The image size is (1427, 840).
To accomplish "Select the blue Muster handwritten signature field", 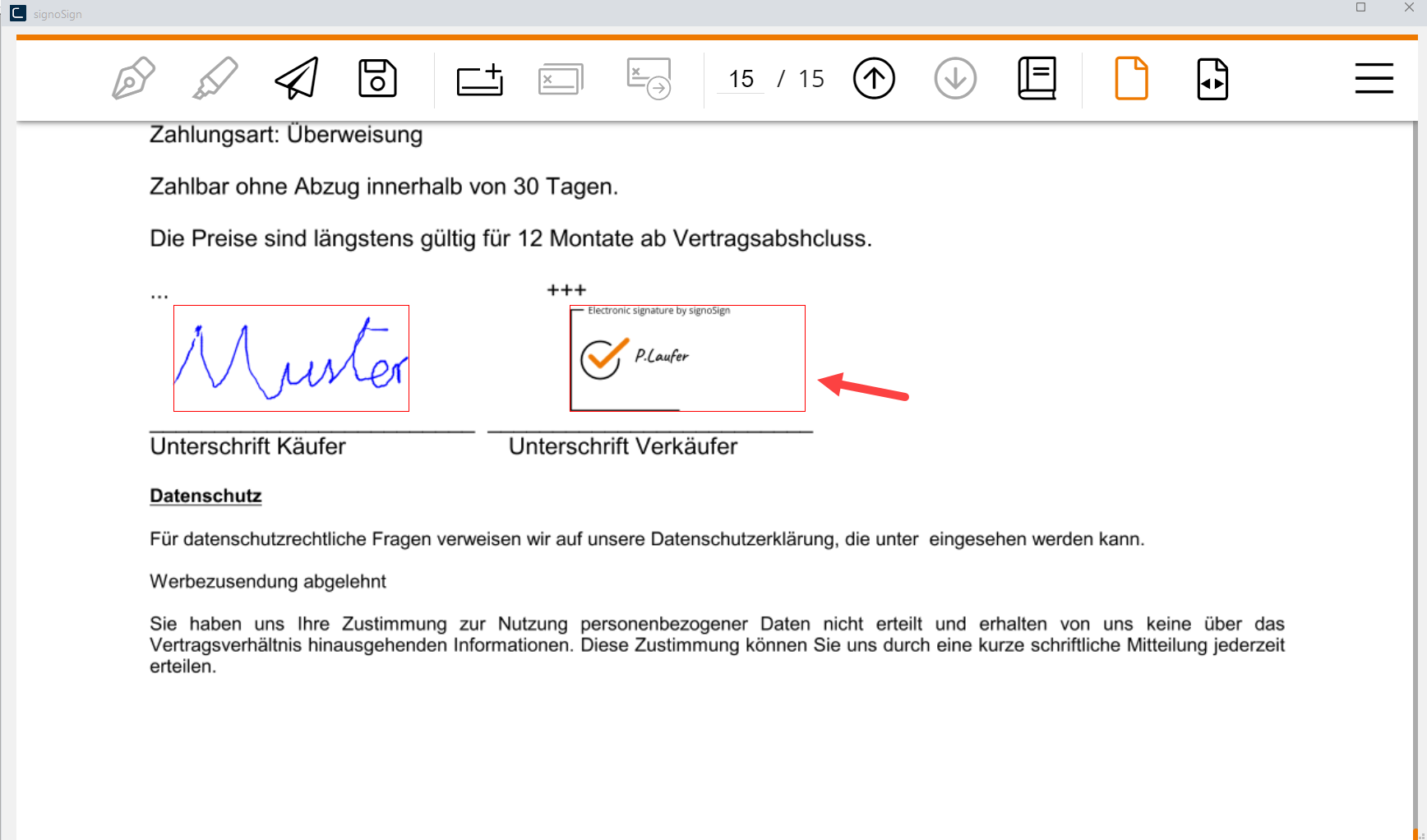I will [x=291, y=358].
